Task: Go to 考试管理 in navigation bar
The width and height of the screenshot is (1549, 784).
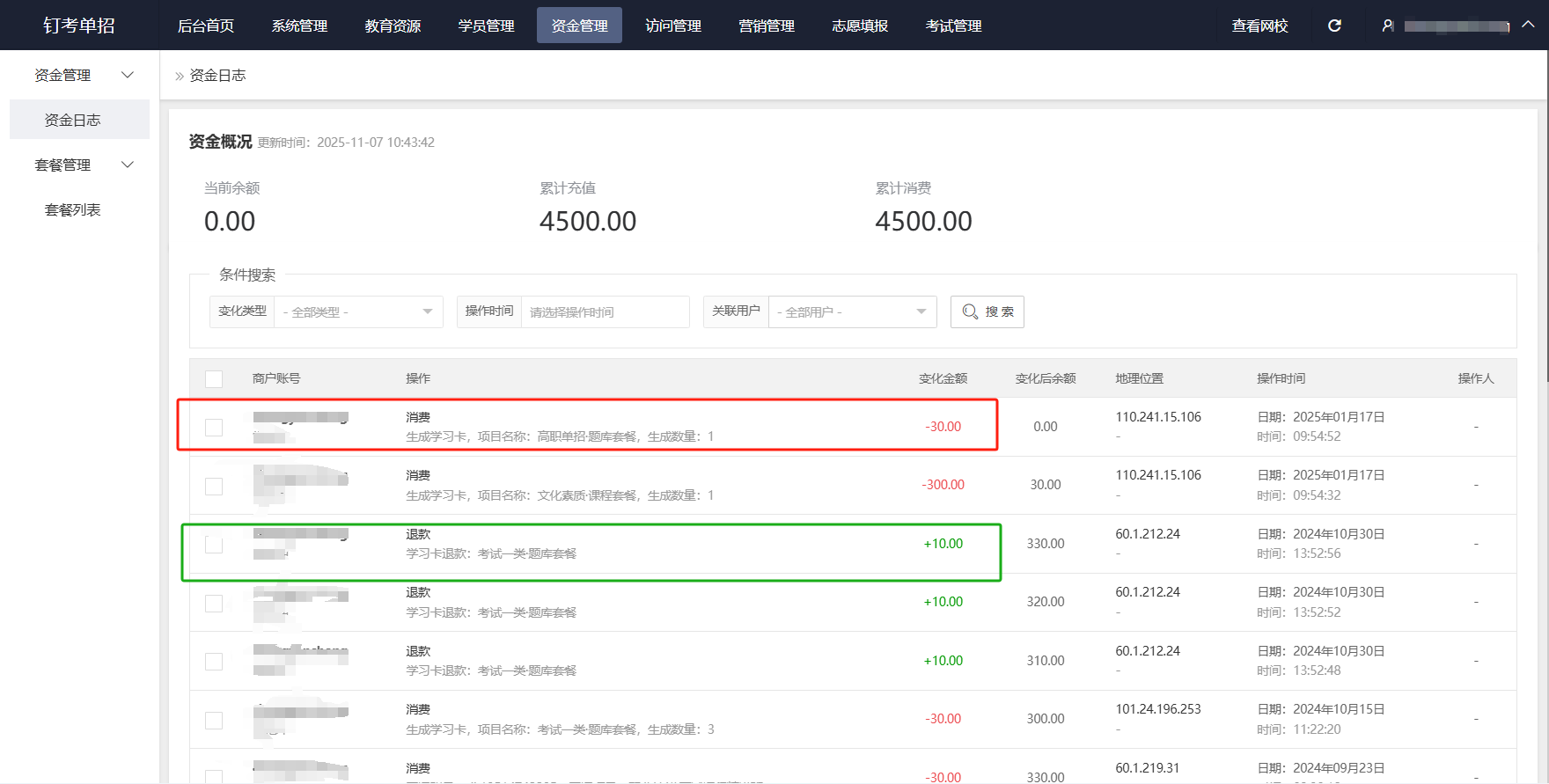Action: (953, 26)
